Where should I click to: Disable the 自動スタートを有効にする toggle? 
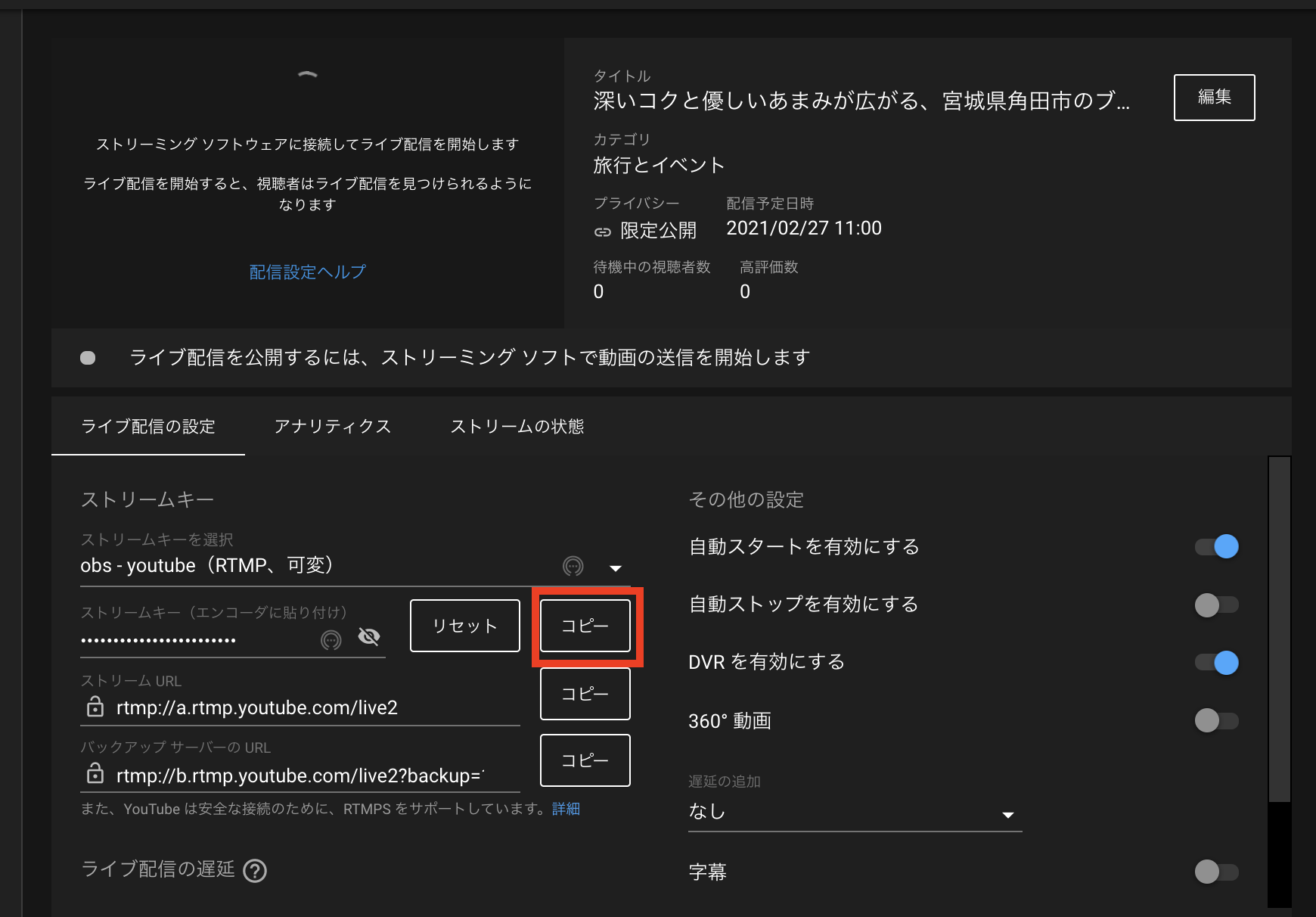coord(1215,546)
